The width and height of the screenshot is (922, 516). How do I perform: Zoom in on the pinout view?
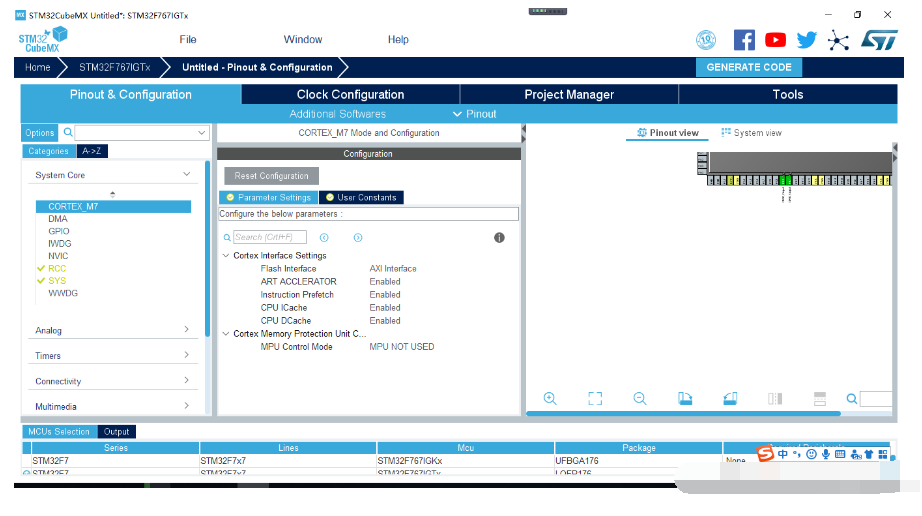point(550,398)
